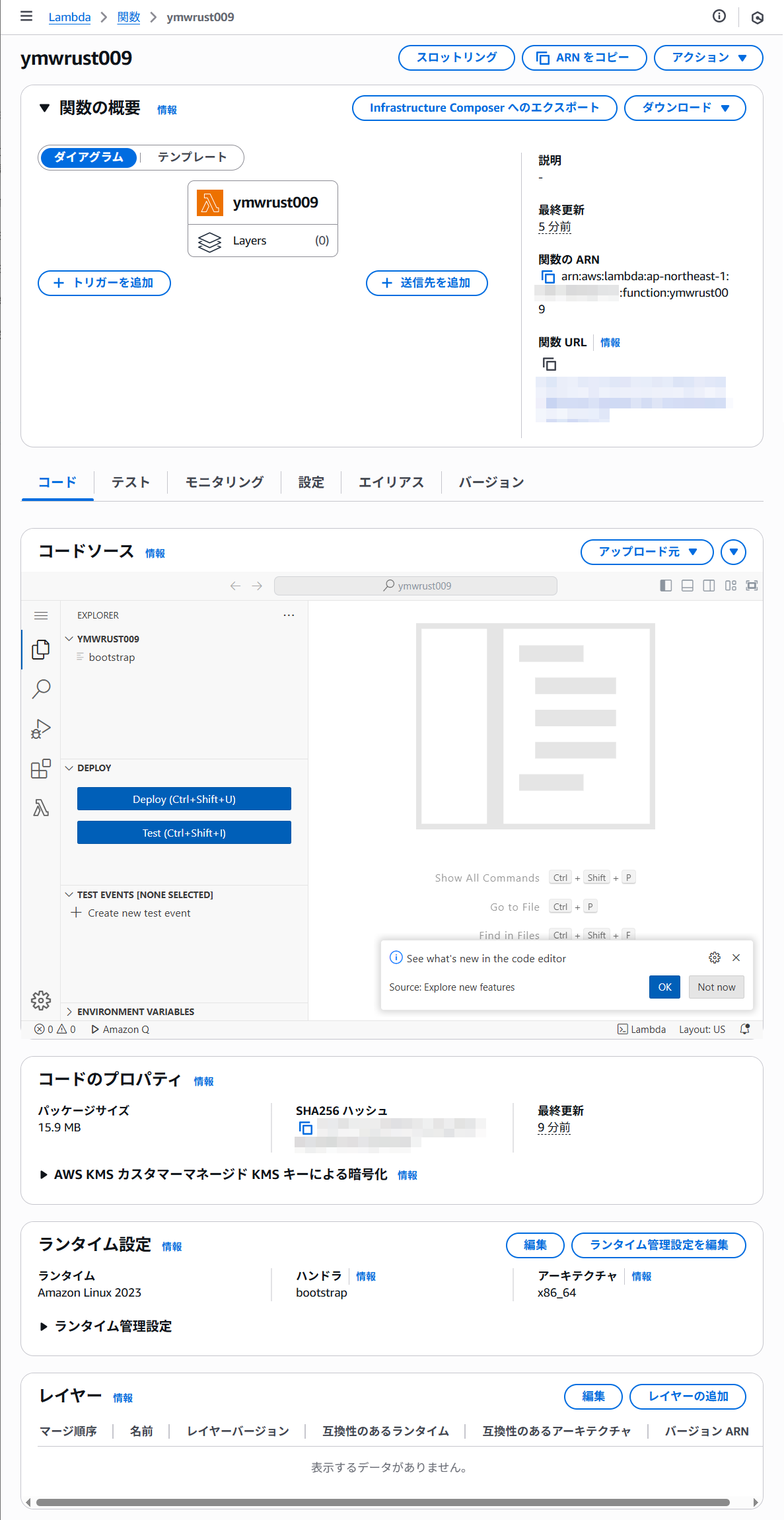Toggle the bottom panel layout icon
Viewport: 784px width, 1520px height.
pyautogui.click(x=687, y=586)
